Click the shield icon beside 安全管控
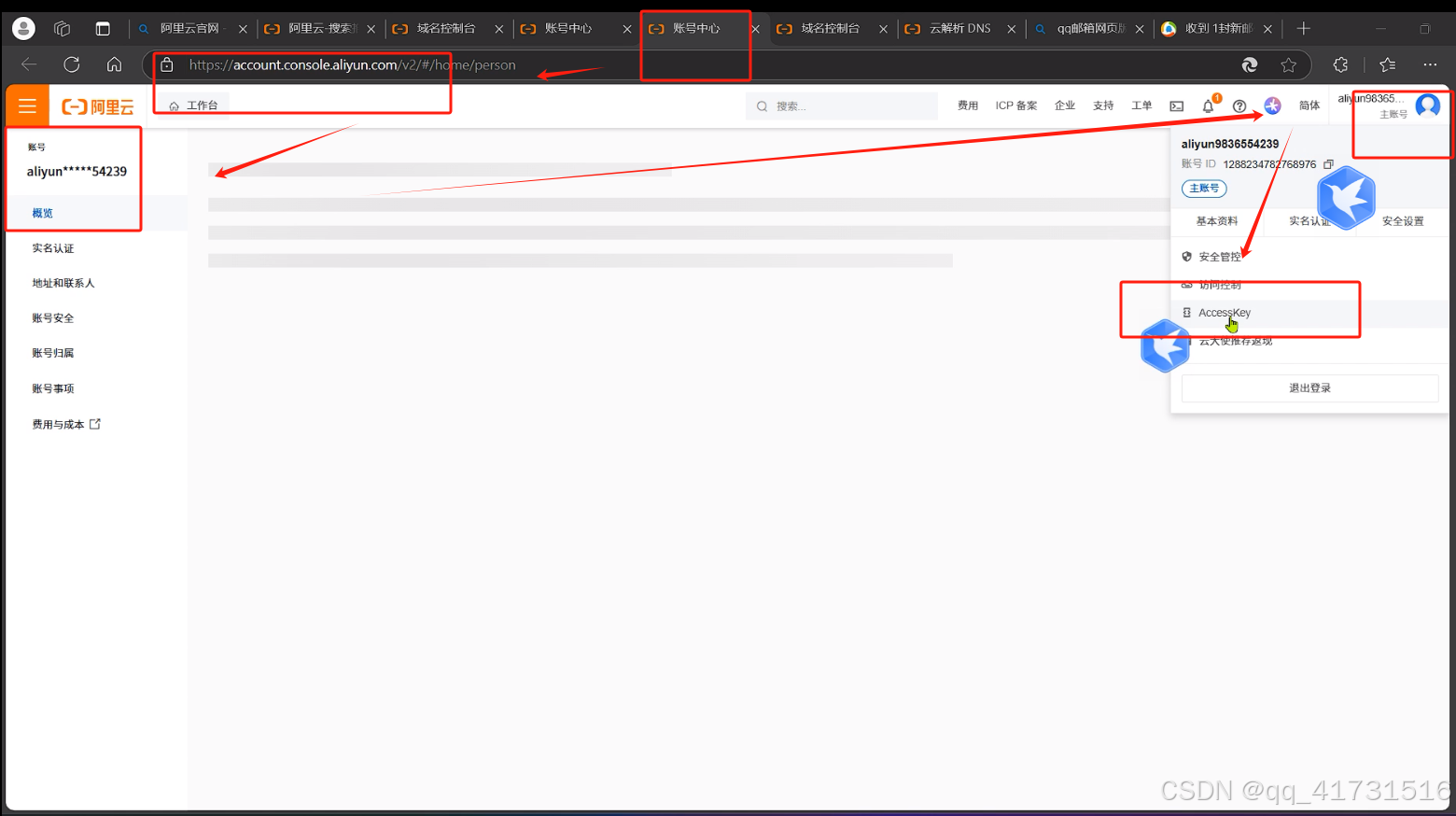The width and height of the screenshot is (1456, 816). pos(1187,257)
